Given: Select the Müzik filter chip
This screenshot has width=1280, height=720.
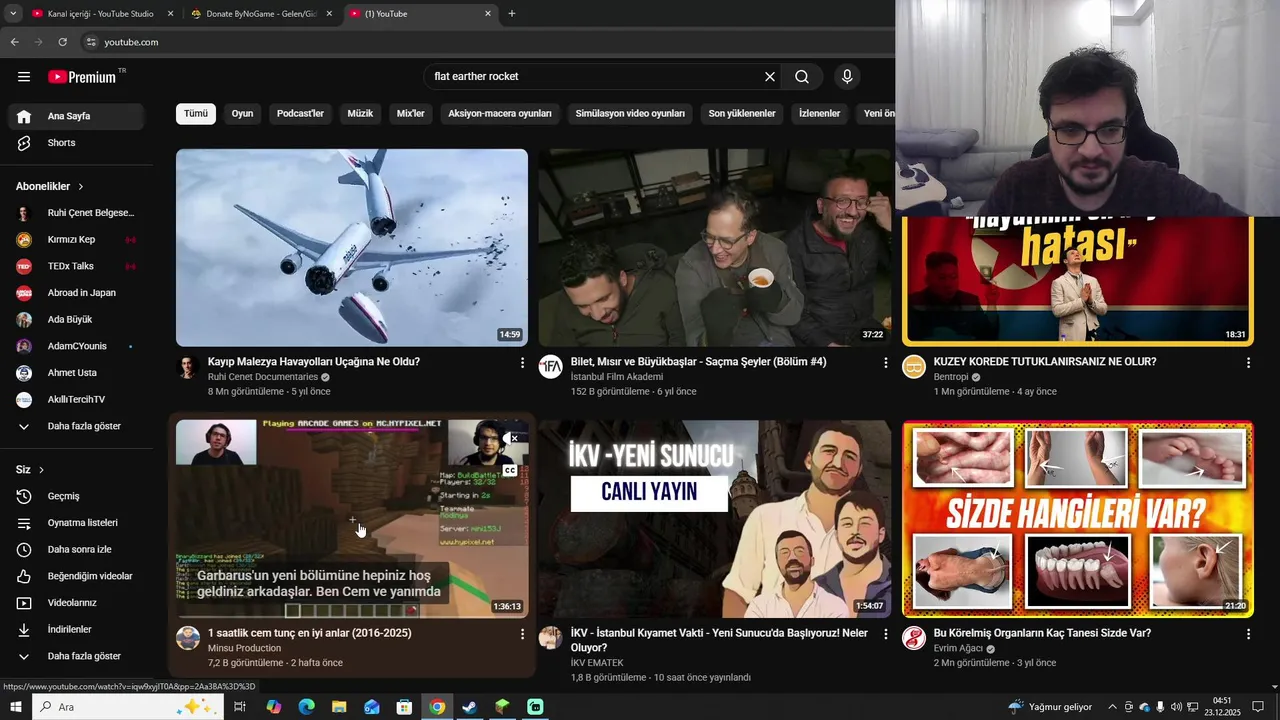Looking at the screenshot, I should point(360,114).
